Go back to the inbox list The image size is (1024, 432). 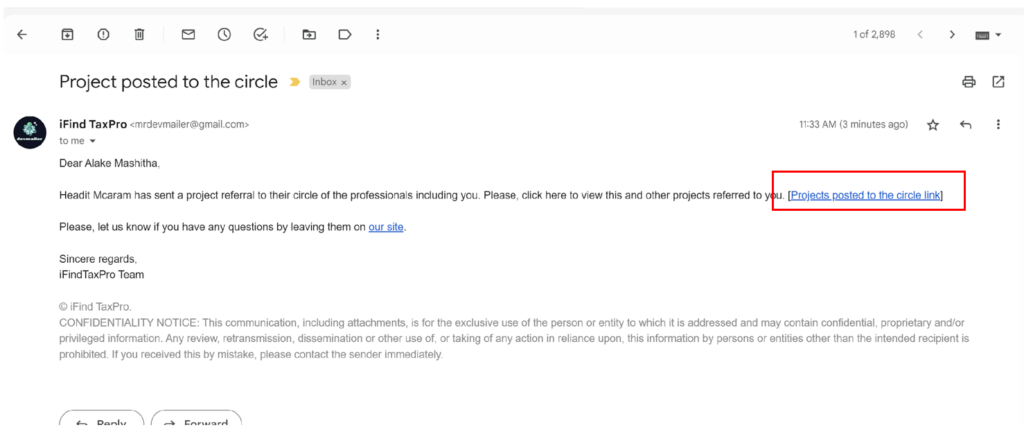tap(22, 34)
